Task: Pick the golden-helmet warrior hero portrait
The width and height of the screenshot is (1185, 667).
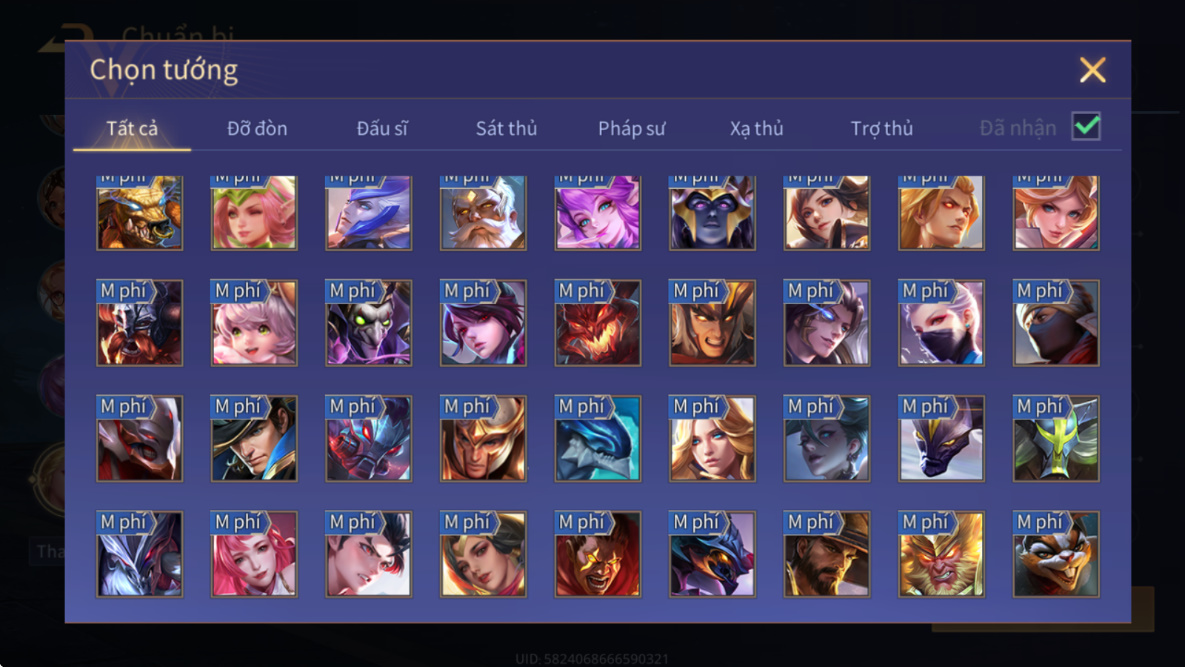Action: (x=483, y=438)
